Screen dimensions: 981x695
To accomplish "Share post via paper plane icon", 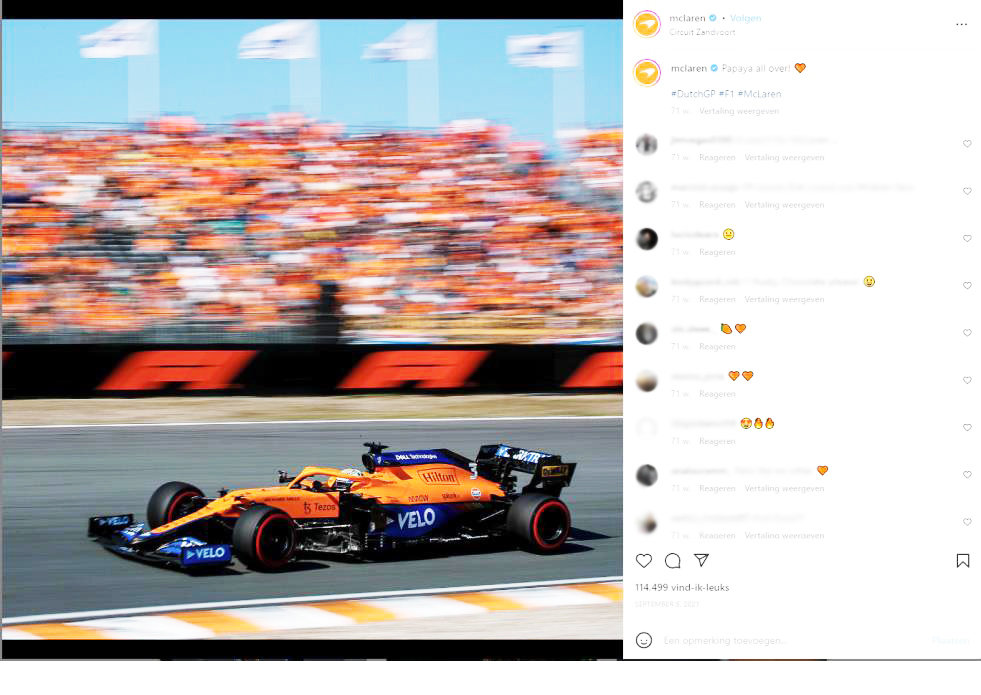I will point(701,560).
